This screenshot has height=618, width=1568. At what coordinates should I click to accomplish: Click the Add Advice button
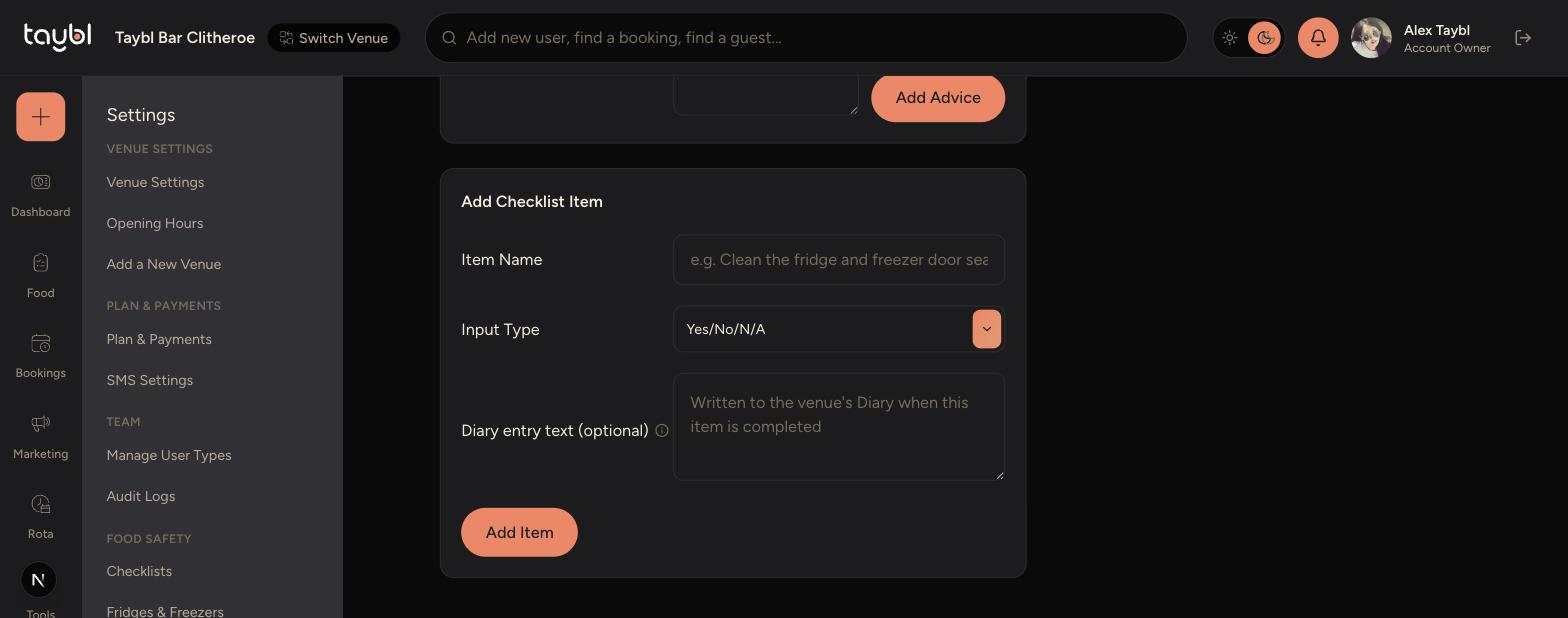pos(938,98)
